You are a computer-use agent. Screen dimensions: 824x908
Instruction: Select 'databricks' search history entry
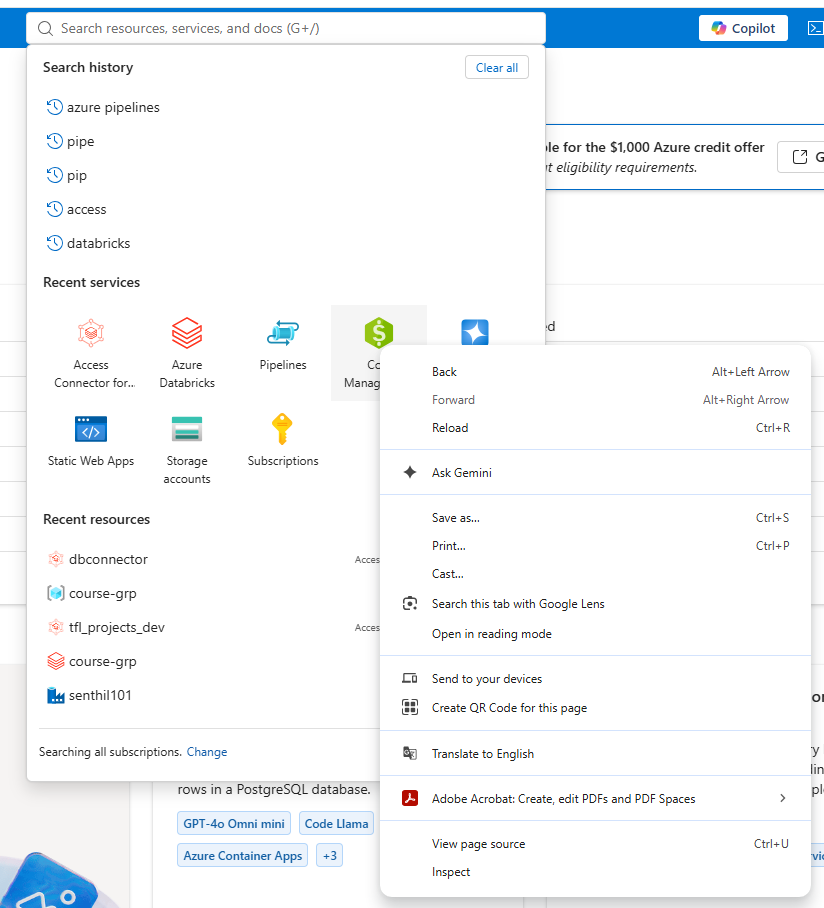(98, 243)
